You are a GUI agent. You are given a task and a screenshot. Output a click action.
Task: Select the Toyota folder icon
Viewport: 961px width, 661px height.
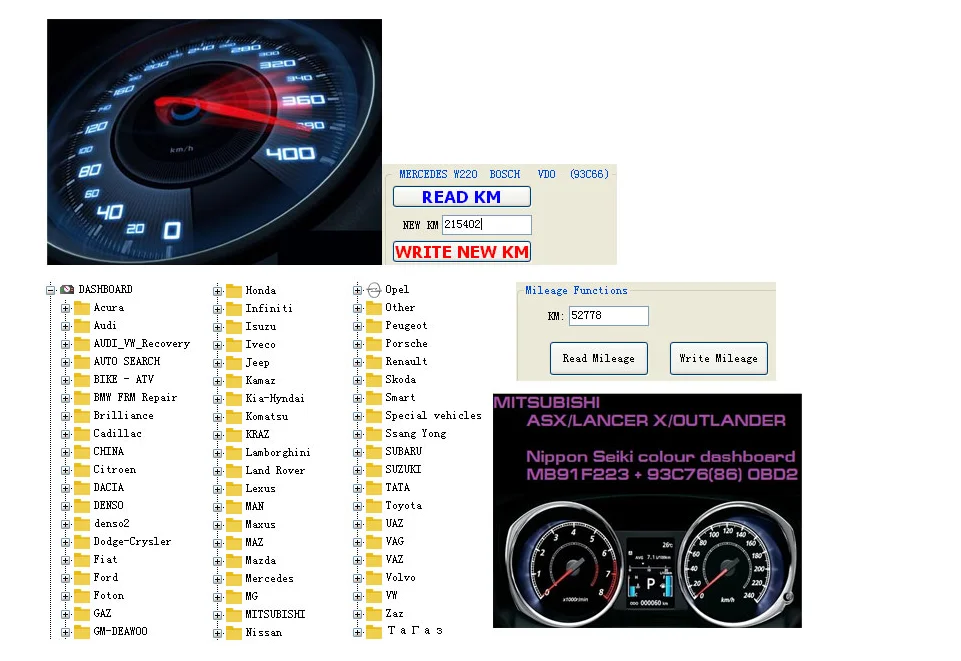(x=374, y=505)
